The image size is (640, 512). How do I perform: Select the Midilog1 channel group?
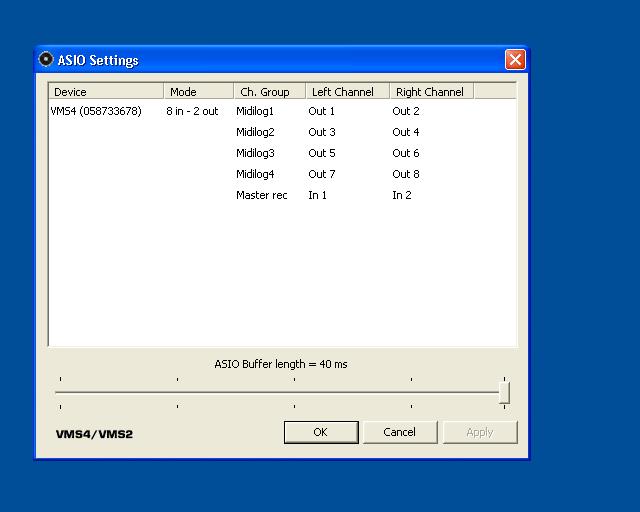255,111
